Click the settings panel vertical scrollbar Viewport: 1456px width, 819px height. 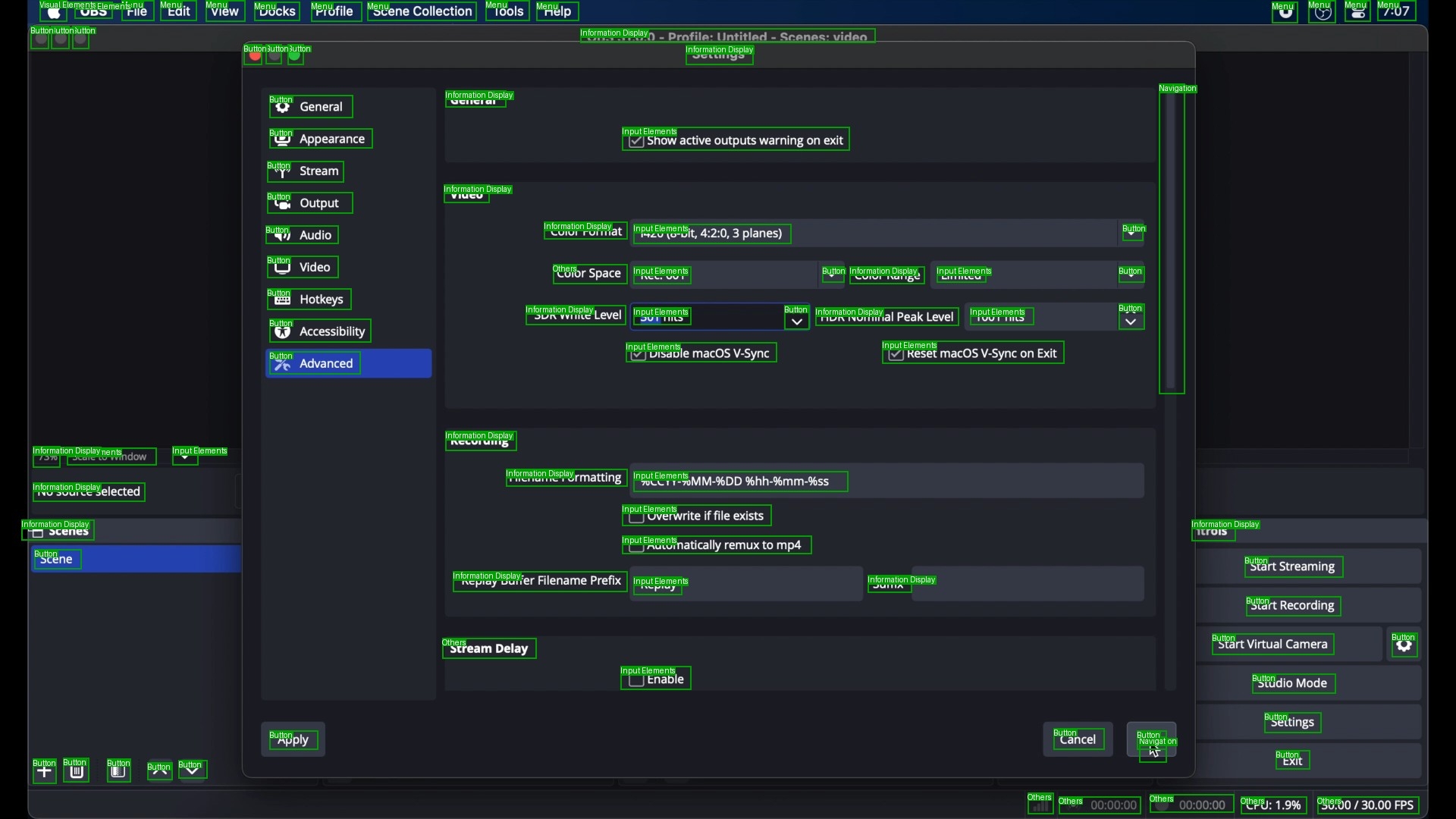(x=1172, y=243)
